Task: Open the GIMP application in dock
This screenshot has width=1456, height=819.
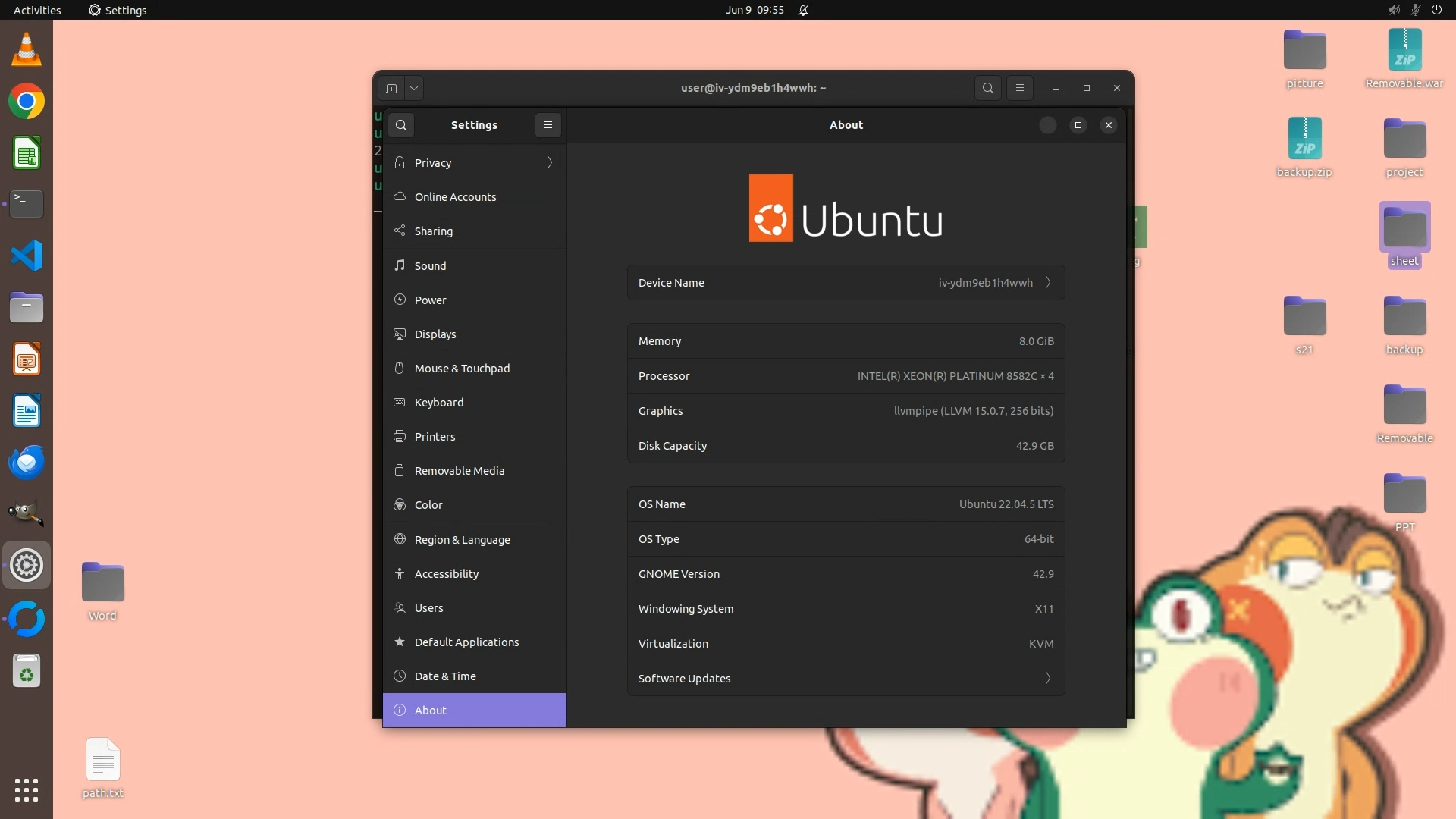Action: point(27,513)
